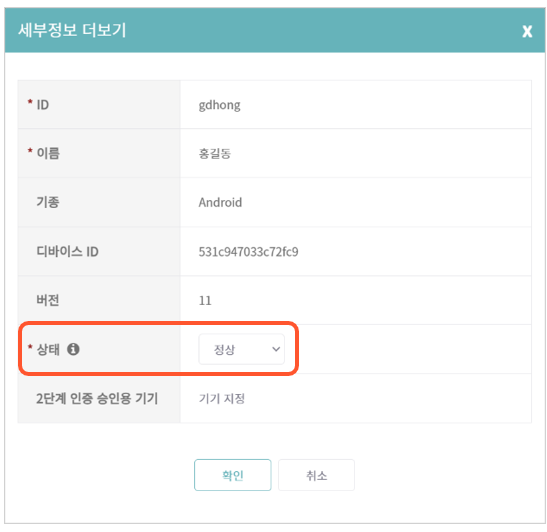
Task: Click the 버전 row label
Action: 48,300
